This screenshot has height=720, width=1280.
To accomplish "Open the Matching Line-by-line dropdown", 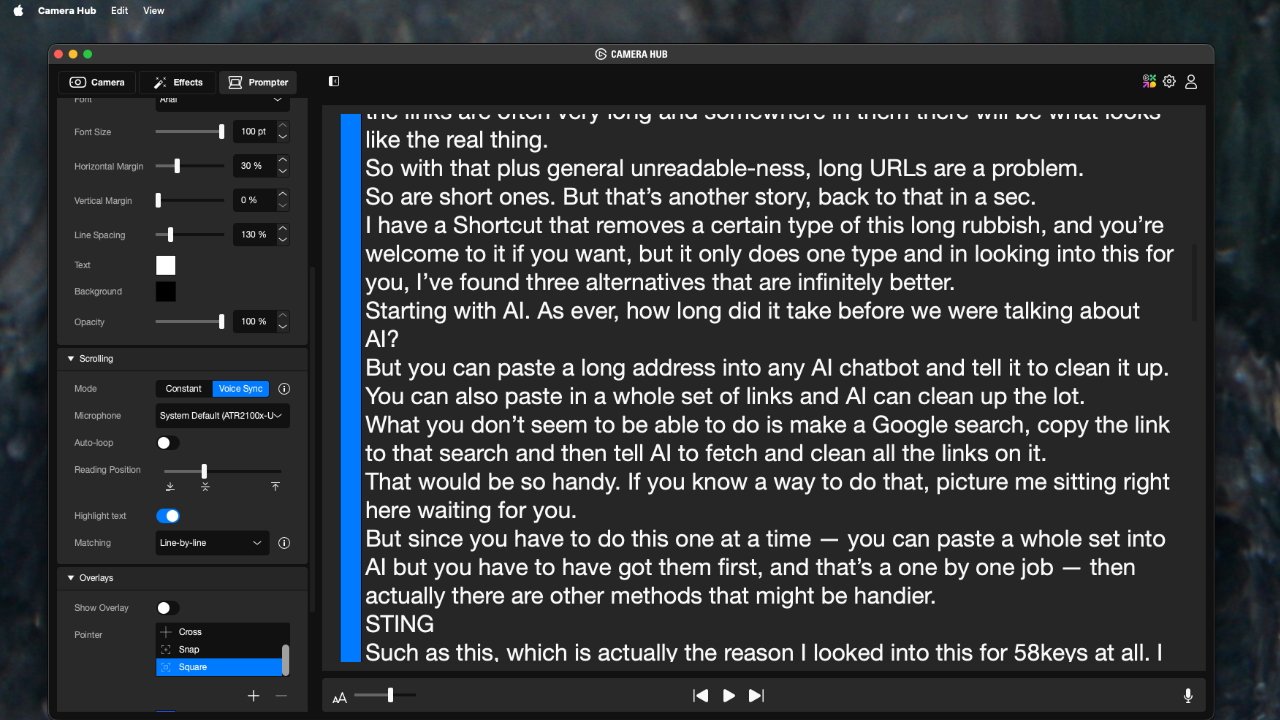I will coord(212,543).
